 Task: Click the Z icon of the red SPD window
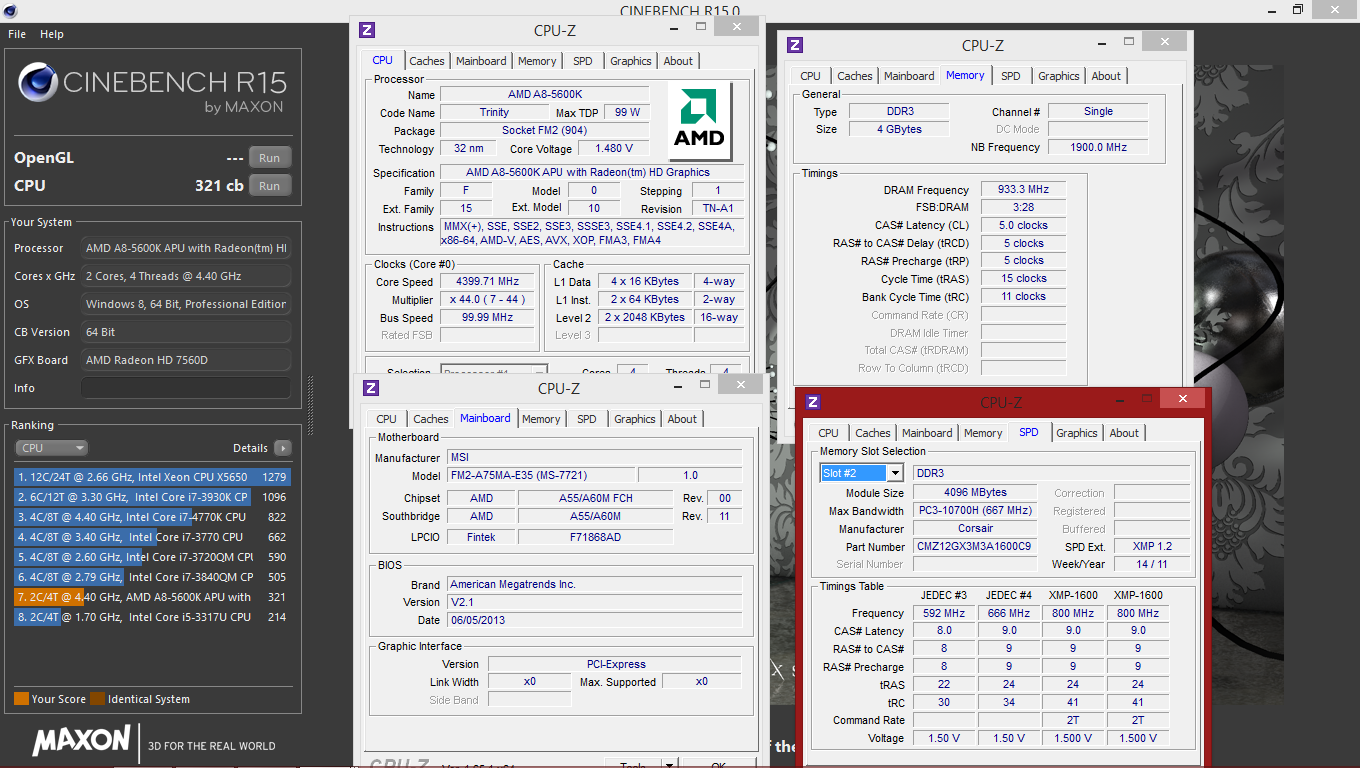[x=813, y=402]
